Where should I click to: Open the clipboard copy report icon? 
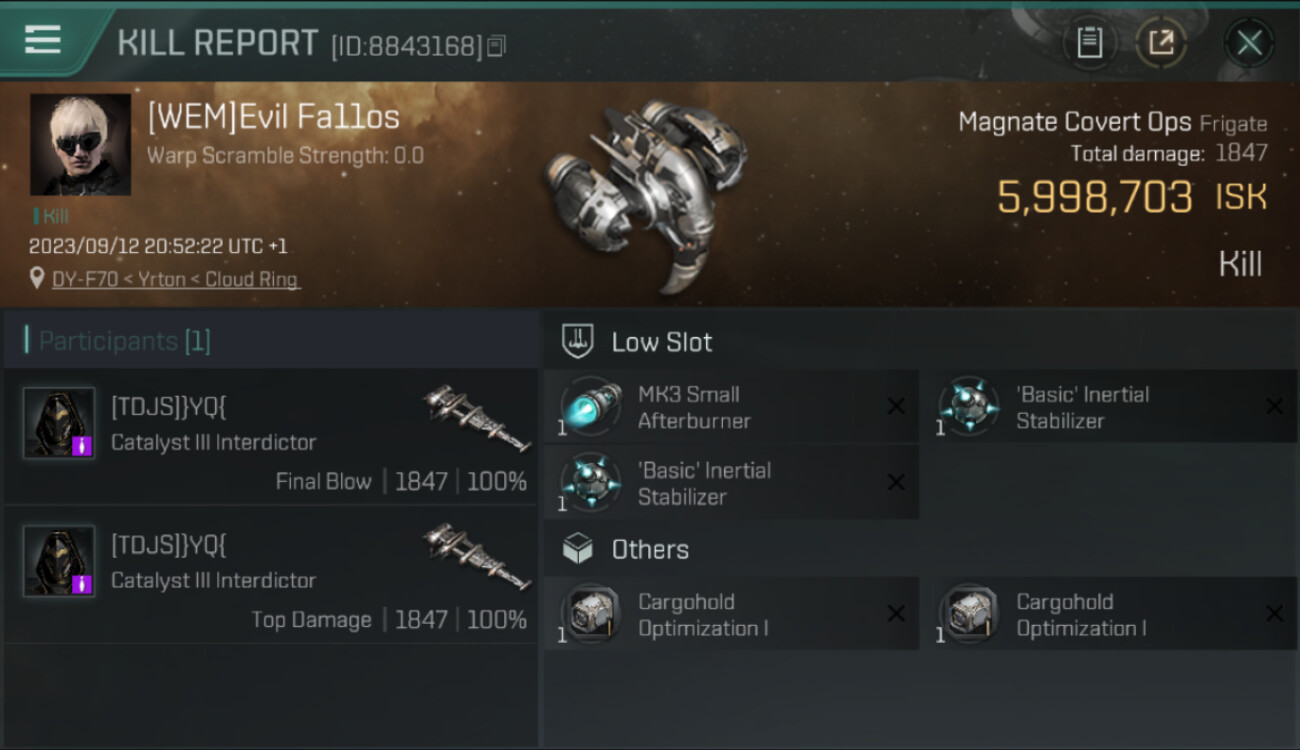tap(1089, 43)
